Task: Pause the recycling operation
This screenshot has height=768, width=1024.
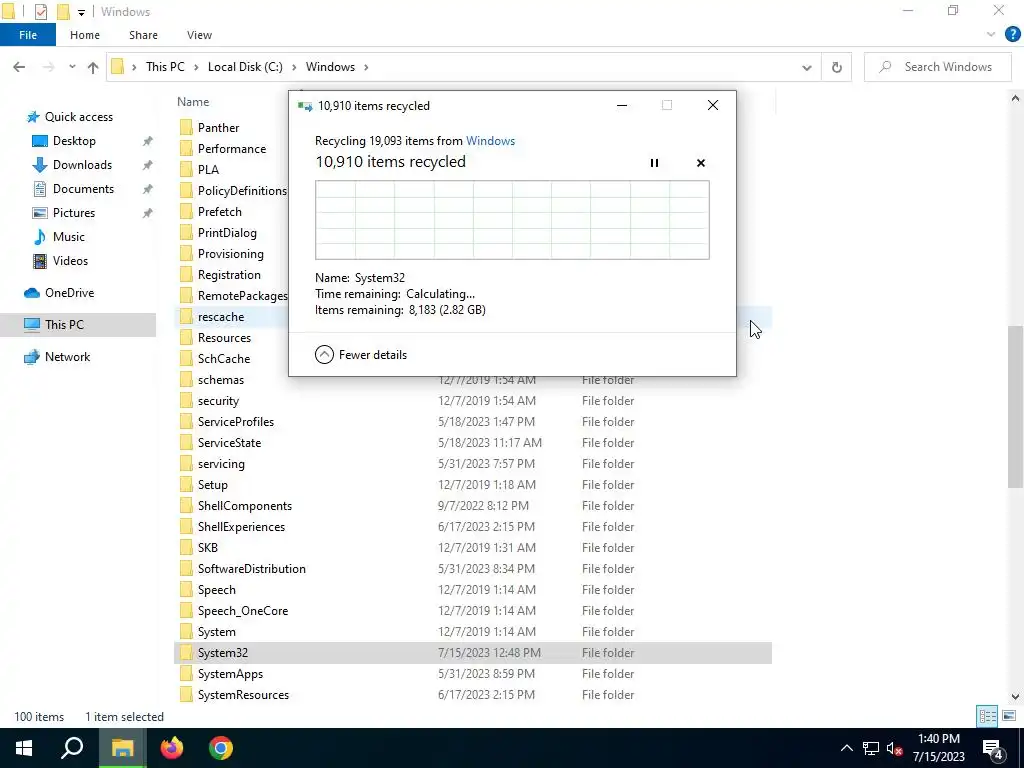Action: (654, 163)
